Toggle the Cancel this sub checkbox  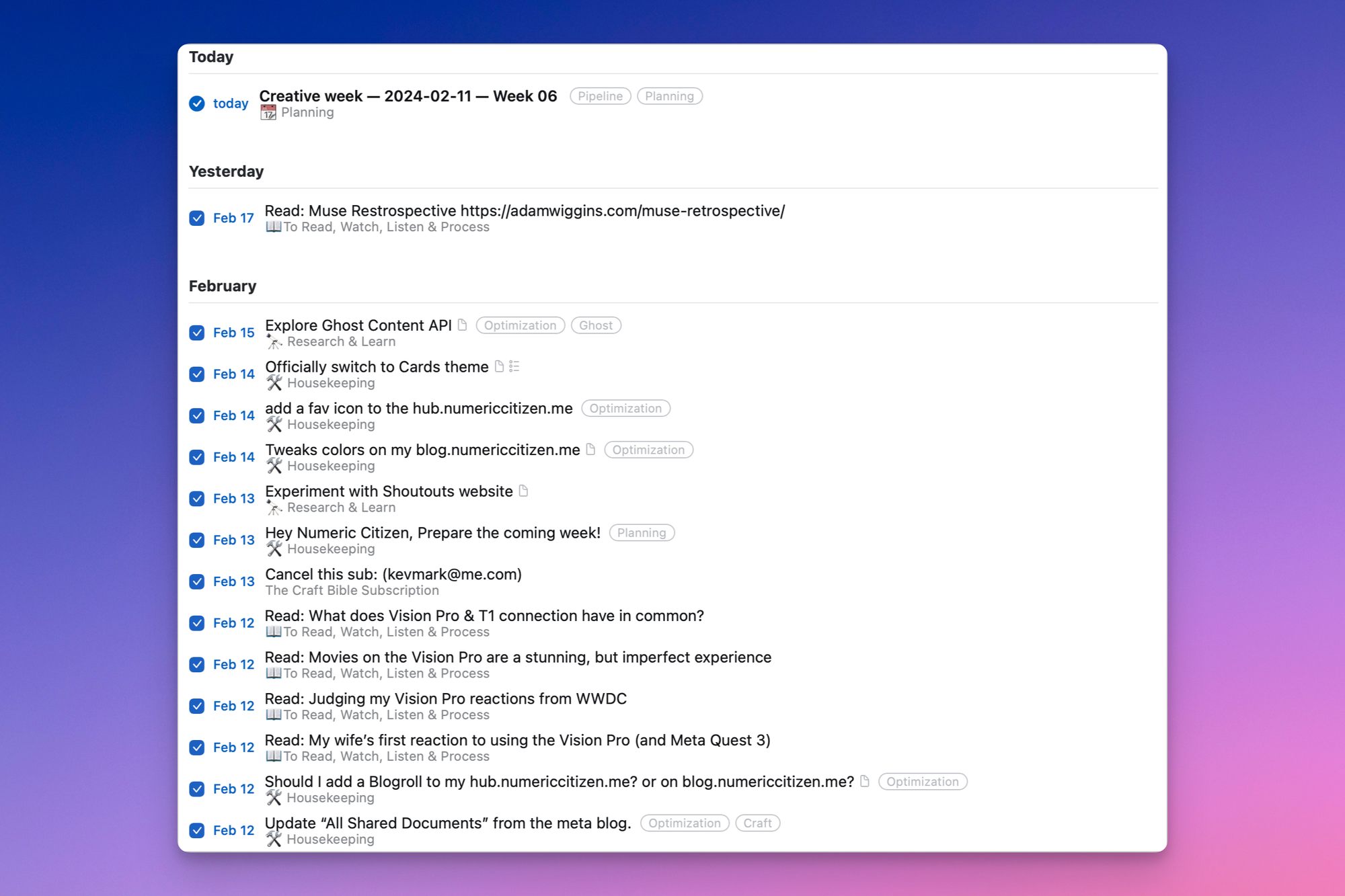click(x=196, y=581)
